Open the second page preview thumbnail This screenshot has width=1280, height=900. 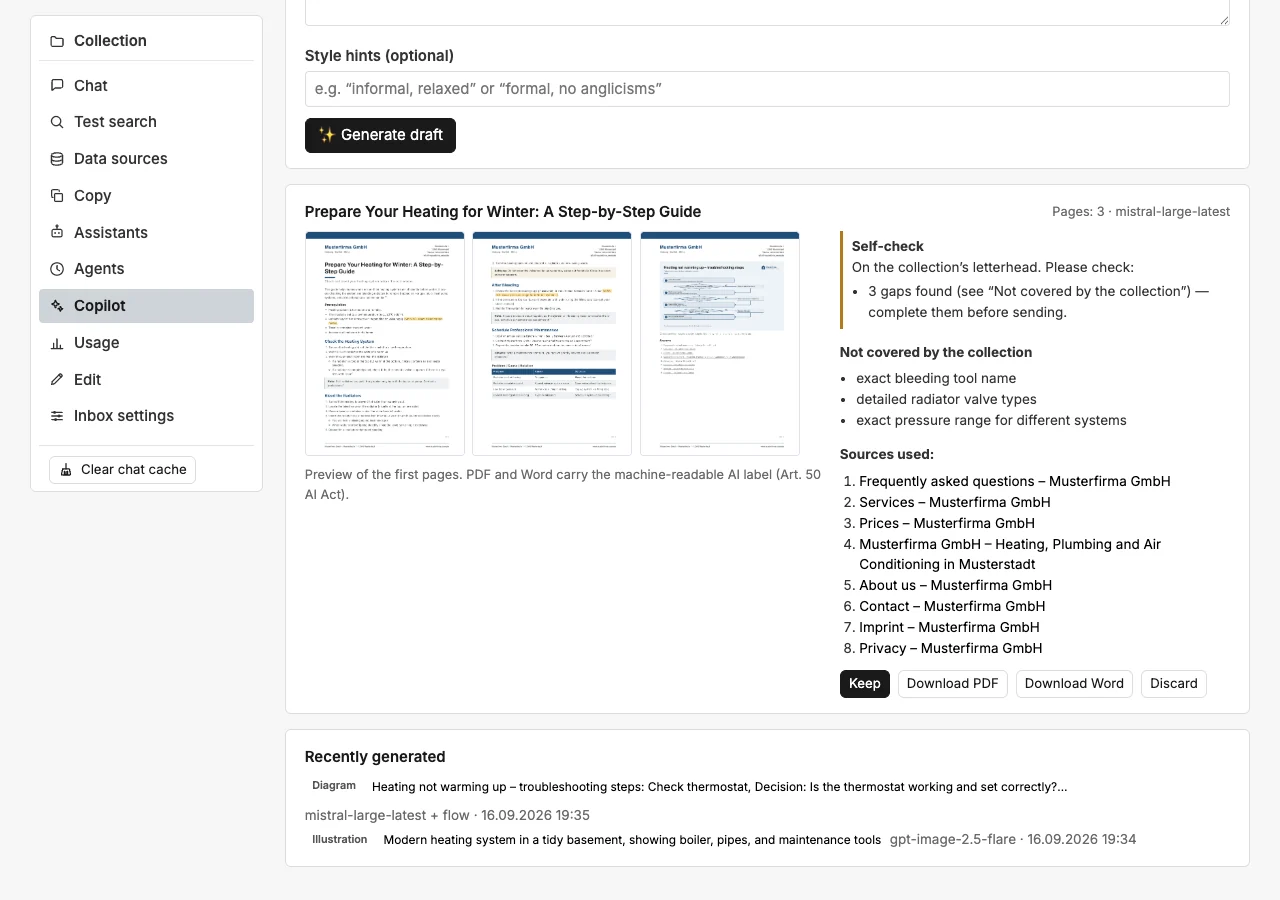click(552, 344)
